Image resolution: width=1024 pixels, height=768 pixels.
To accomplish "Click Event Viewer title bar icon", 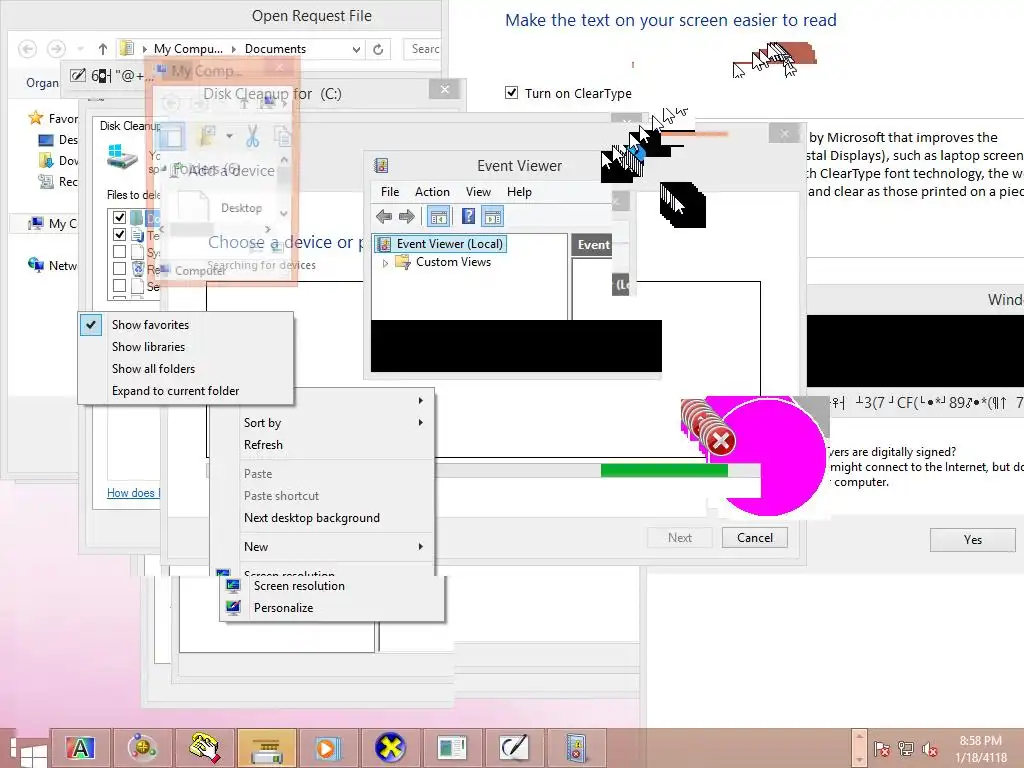I will point(382,166).
